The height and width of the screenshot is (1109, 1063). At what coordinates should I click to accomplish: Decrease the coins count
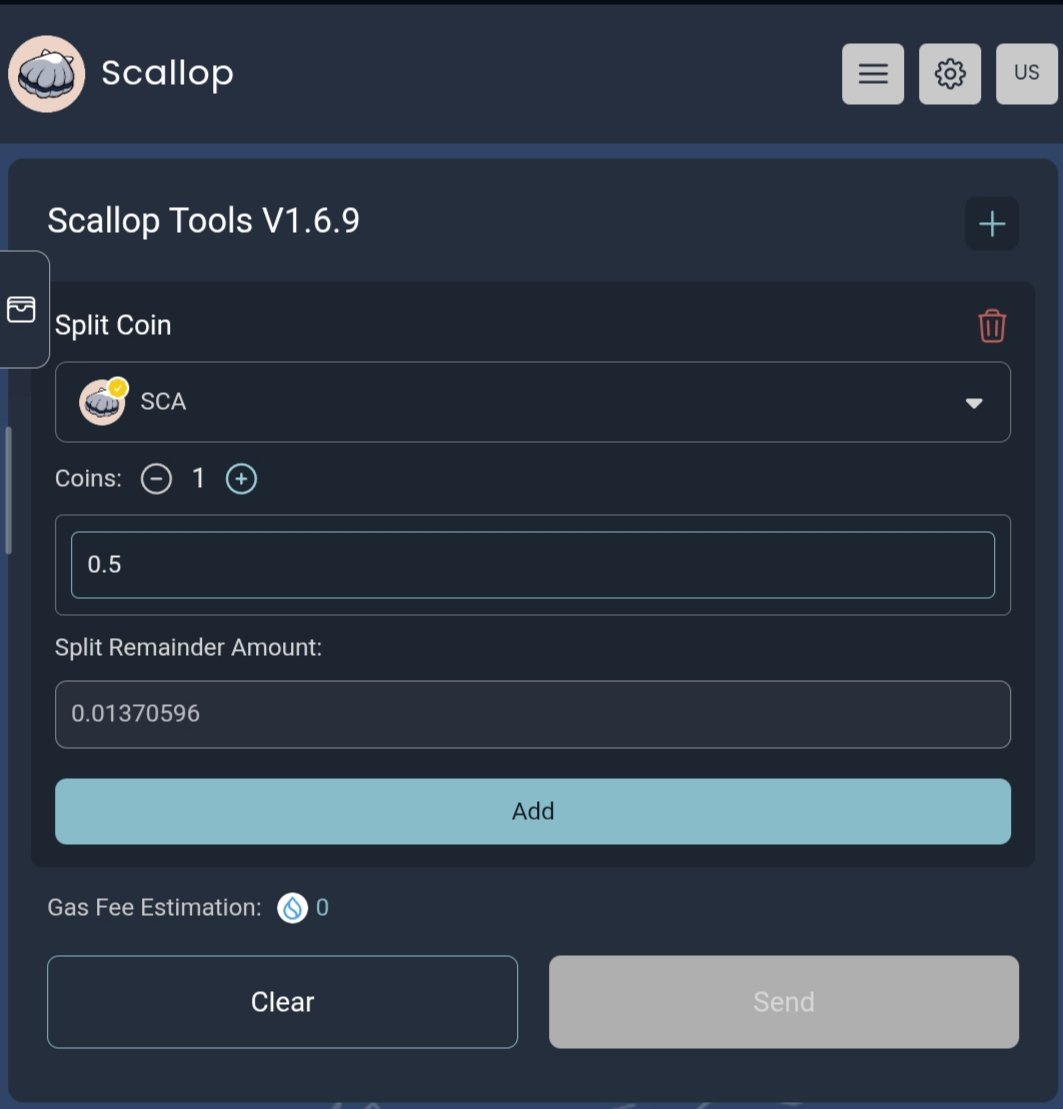[156, 479]
